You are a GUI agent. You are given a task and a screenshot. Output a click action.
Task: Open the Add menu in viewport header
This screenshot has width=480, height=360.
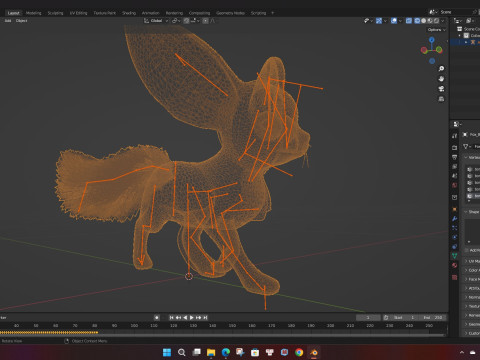point(8,21)
